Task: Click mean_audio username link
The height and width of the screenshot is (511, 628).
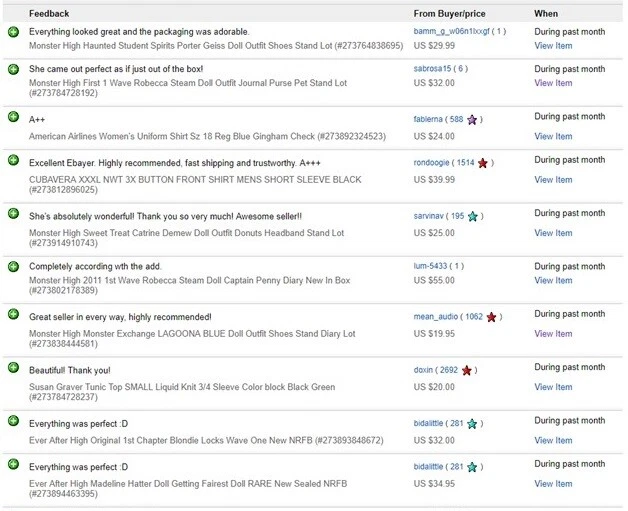Action: [436, 317]
